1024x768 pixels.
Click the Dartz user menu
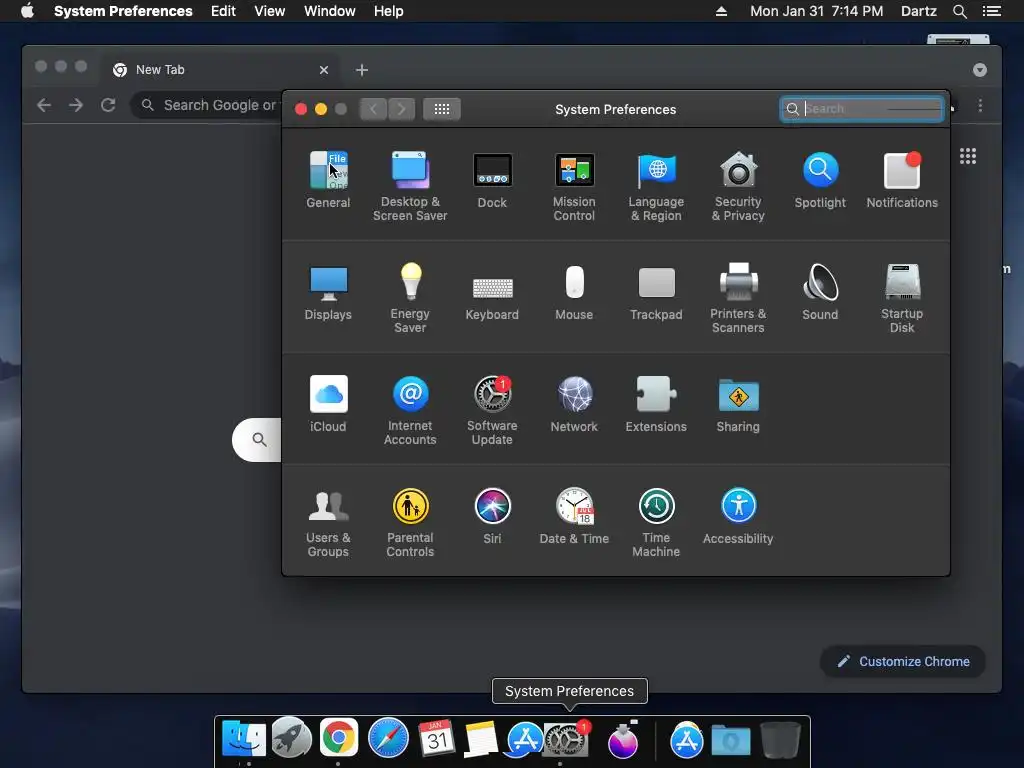[918, 11]
